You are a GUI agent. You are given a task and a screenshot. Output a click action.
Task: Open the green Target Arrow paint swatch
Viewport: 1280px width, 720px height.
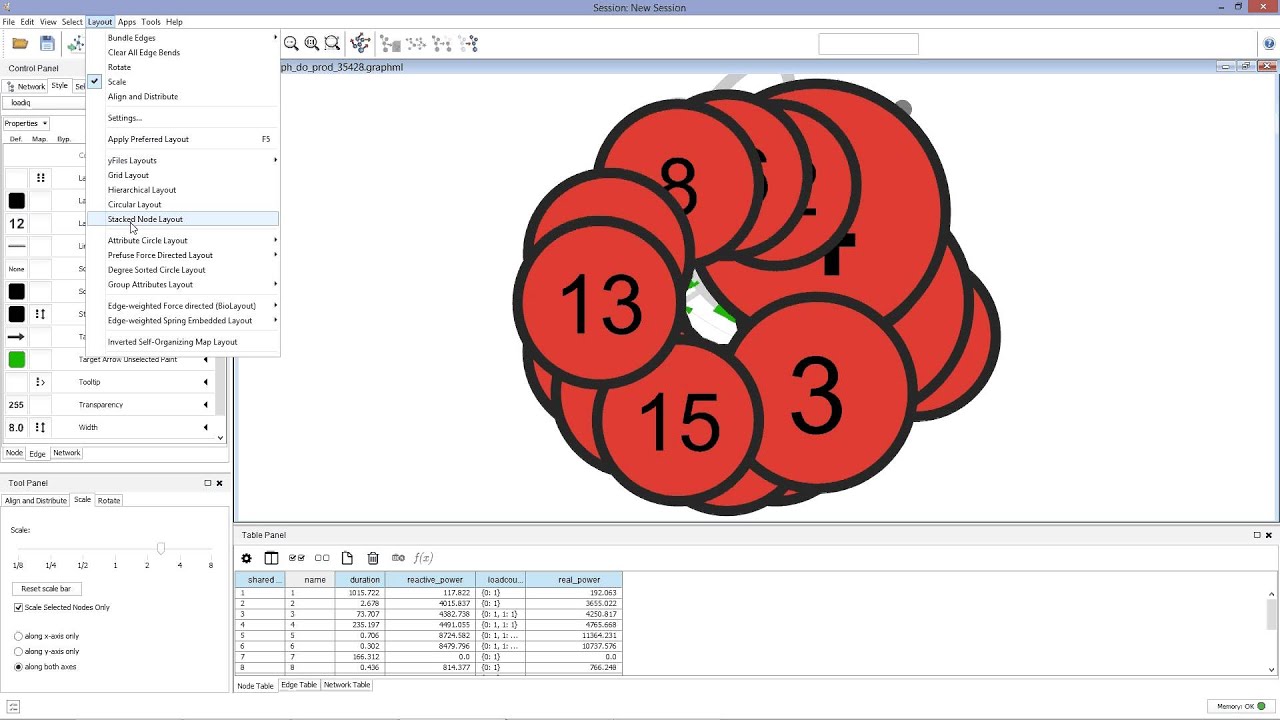[x=16, y=359]
